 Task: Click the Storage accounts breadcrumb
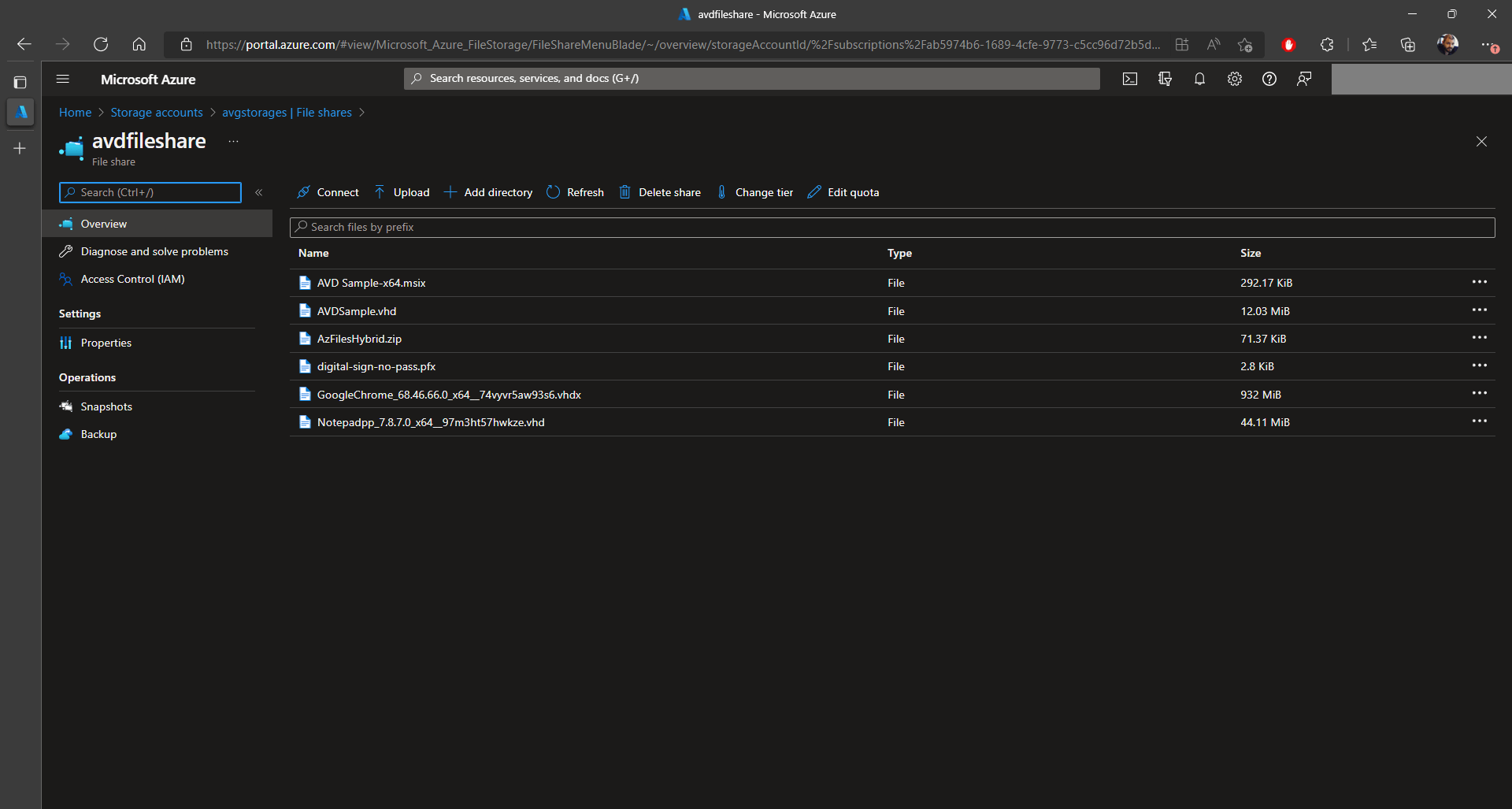[157, 113]
